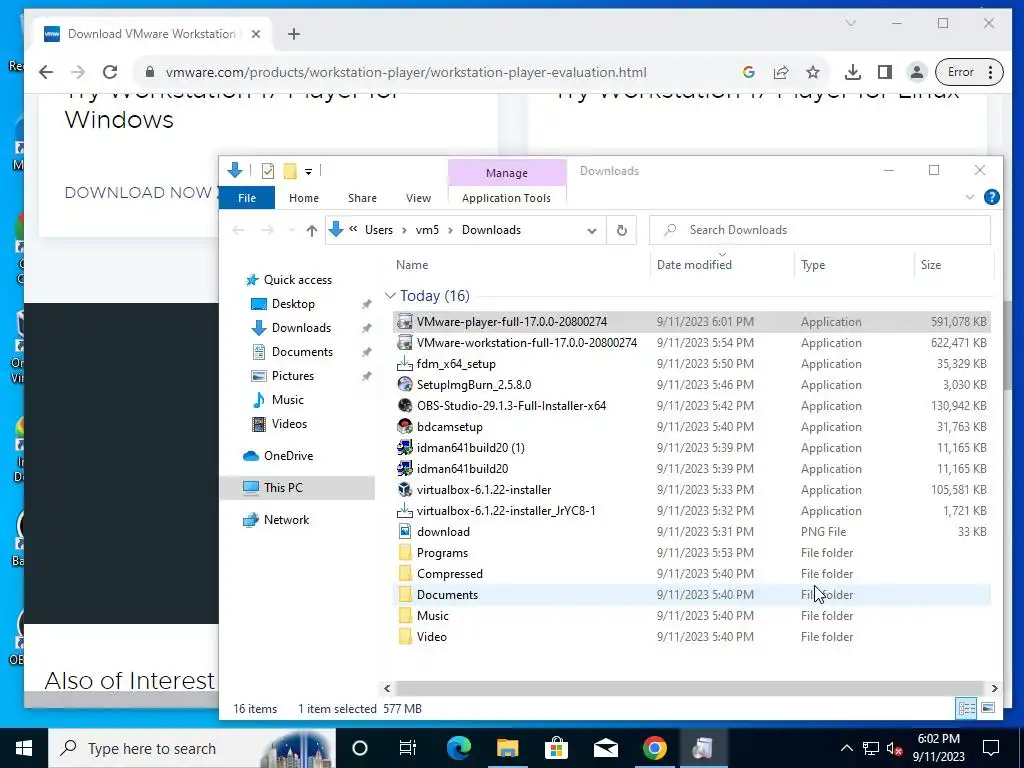This screenshot has width=1024, height=768.
Task: Click the New folder icon in quick access toolbar
Action: [290, 171]
